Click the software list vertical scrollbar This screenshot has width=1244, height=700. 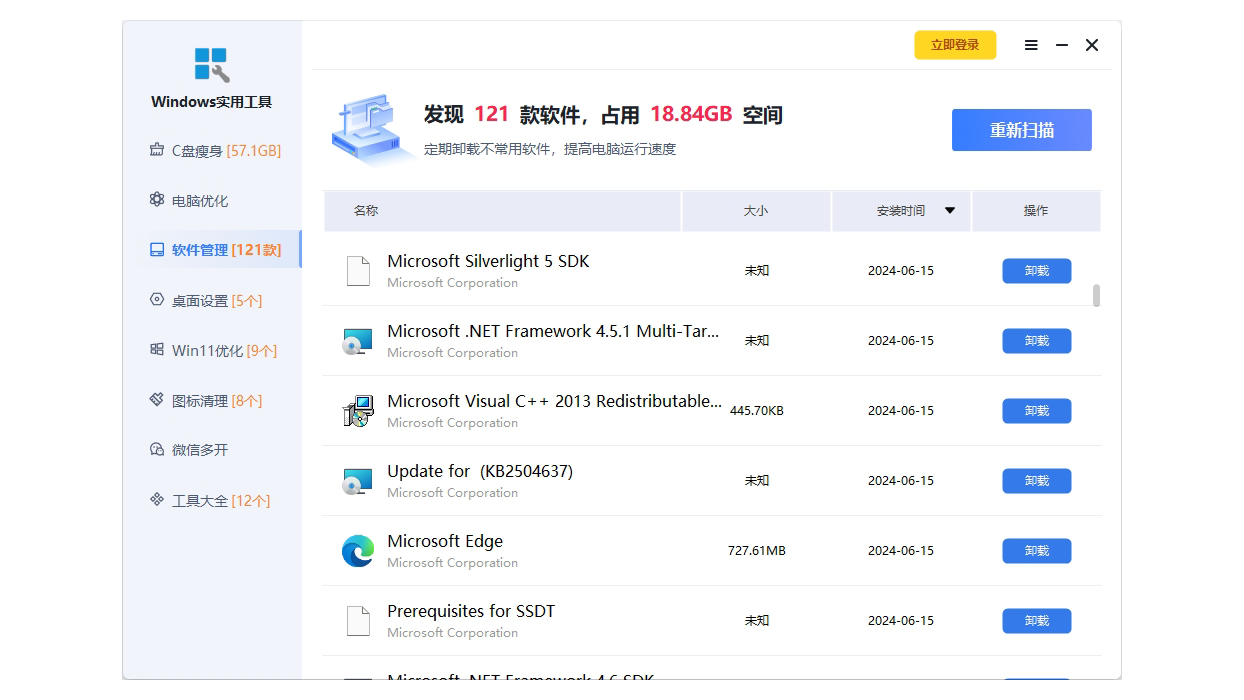point(1096,296)
